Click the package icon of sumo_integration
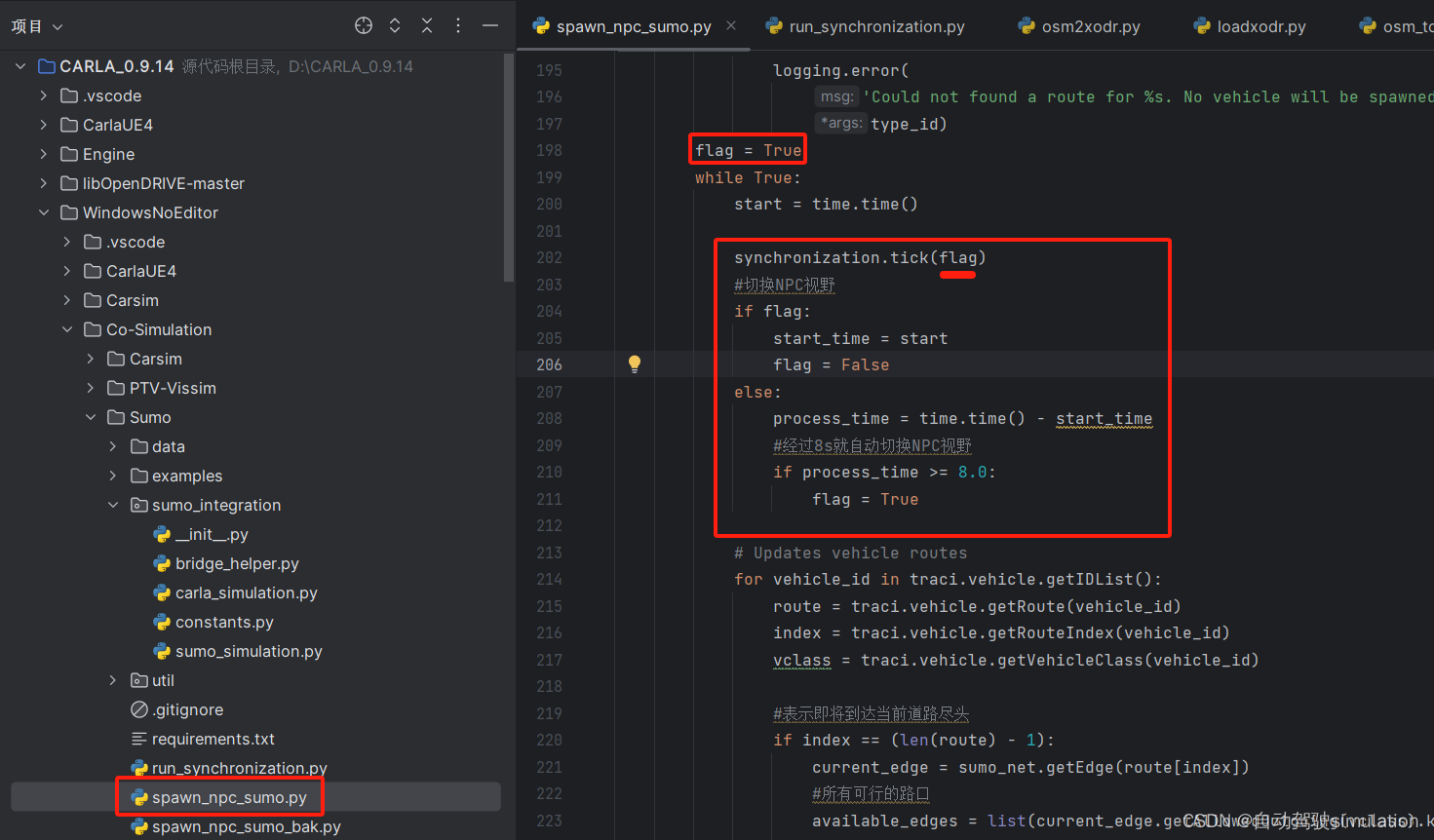1434x840 pixels. click(139, 505)
